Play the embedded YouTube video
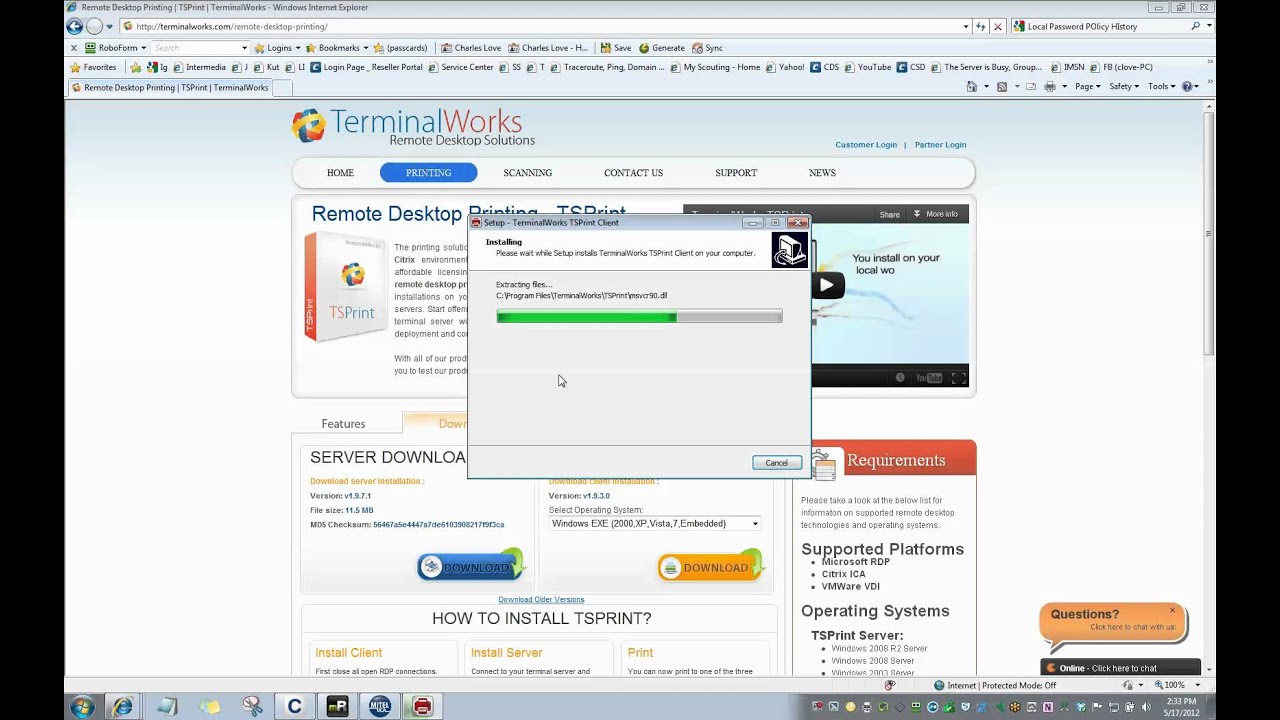Viewport: 1280px width, 720px height. point(827,285)
